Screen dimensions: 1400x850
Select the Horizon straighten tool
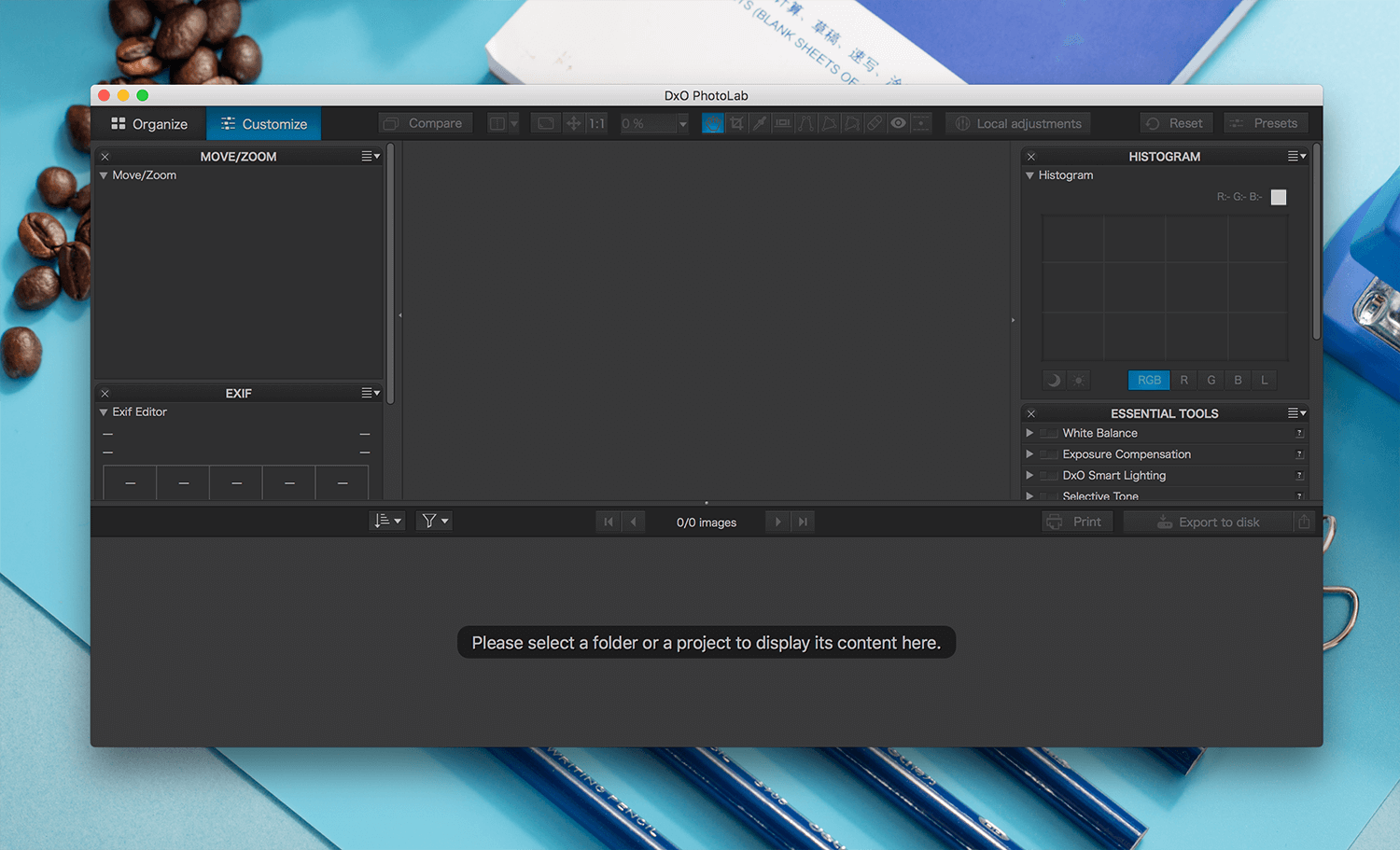coord(783,123)
